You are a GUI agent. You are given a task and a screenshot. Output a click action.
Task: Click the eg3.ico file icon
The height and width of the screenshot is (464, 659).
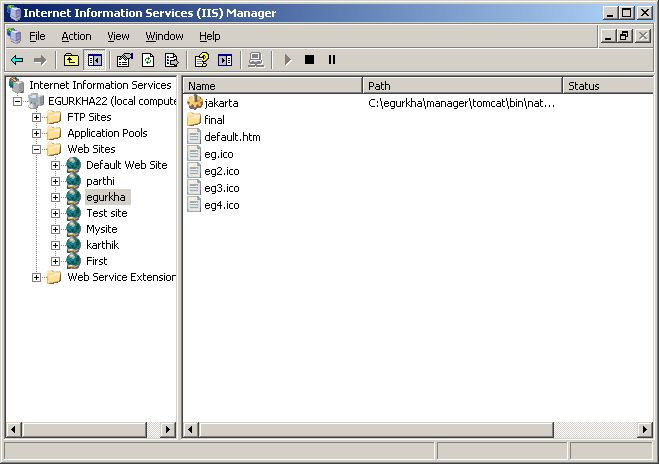[194, 187]
